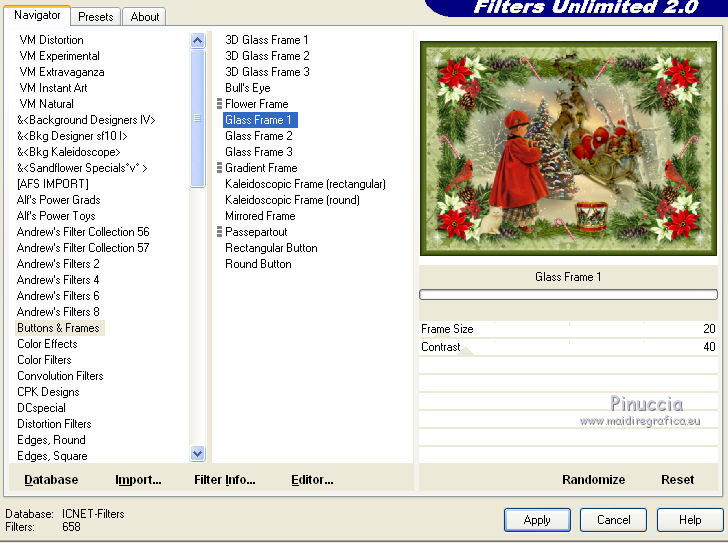
Task: Choose Glass Frame 1 filter
Action: (x=260, y=120)
